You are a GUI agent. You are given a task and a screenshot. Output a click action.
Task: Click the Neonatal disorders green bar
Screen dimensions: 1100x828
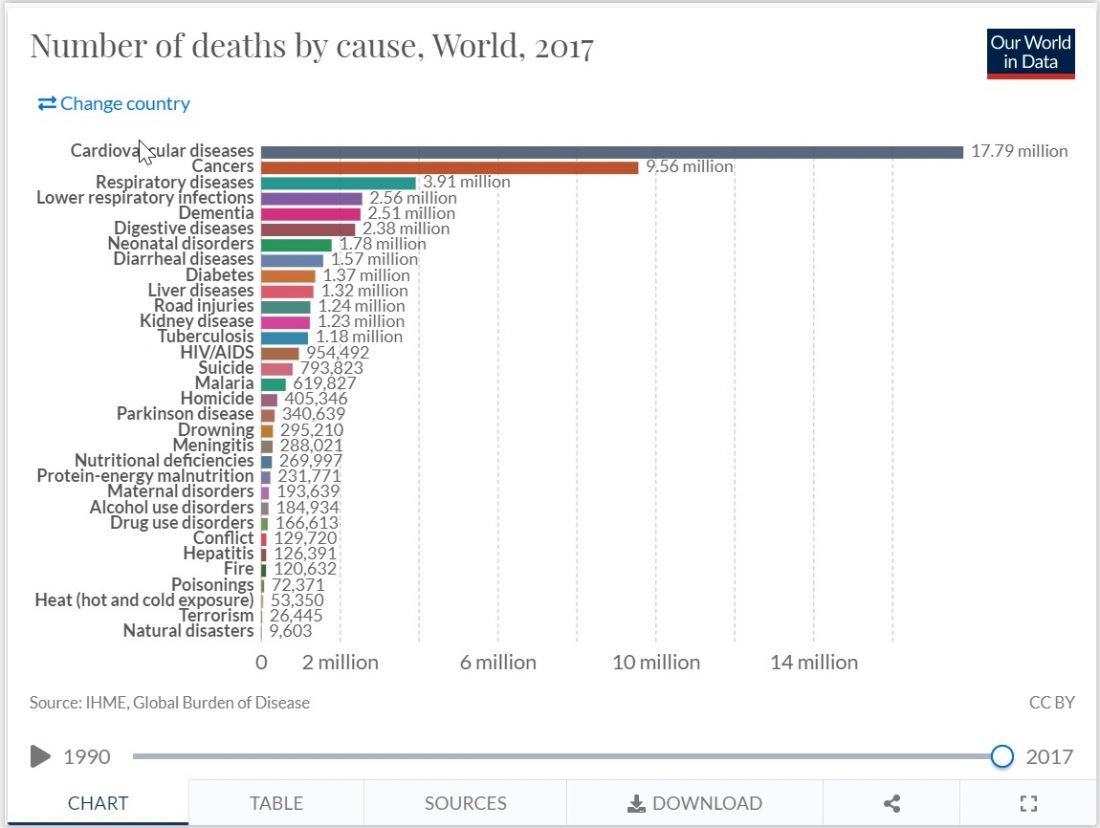[296, 244]
